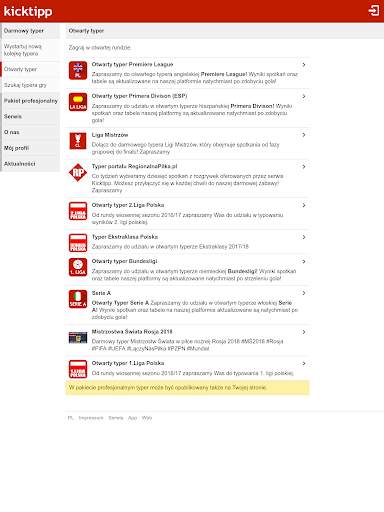Expand the Primera Division (ESP) chevron

(304, 96)
